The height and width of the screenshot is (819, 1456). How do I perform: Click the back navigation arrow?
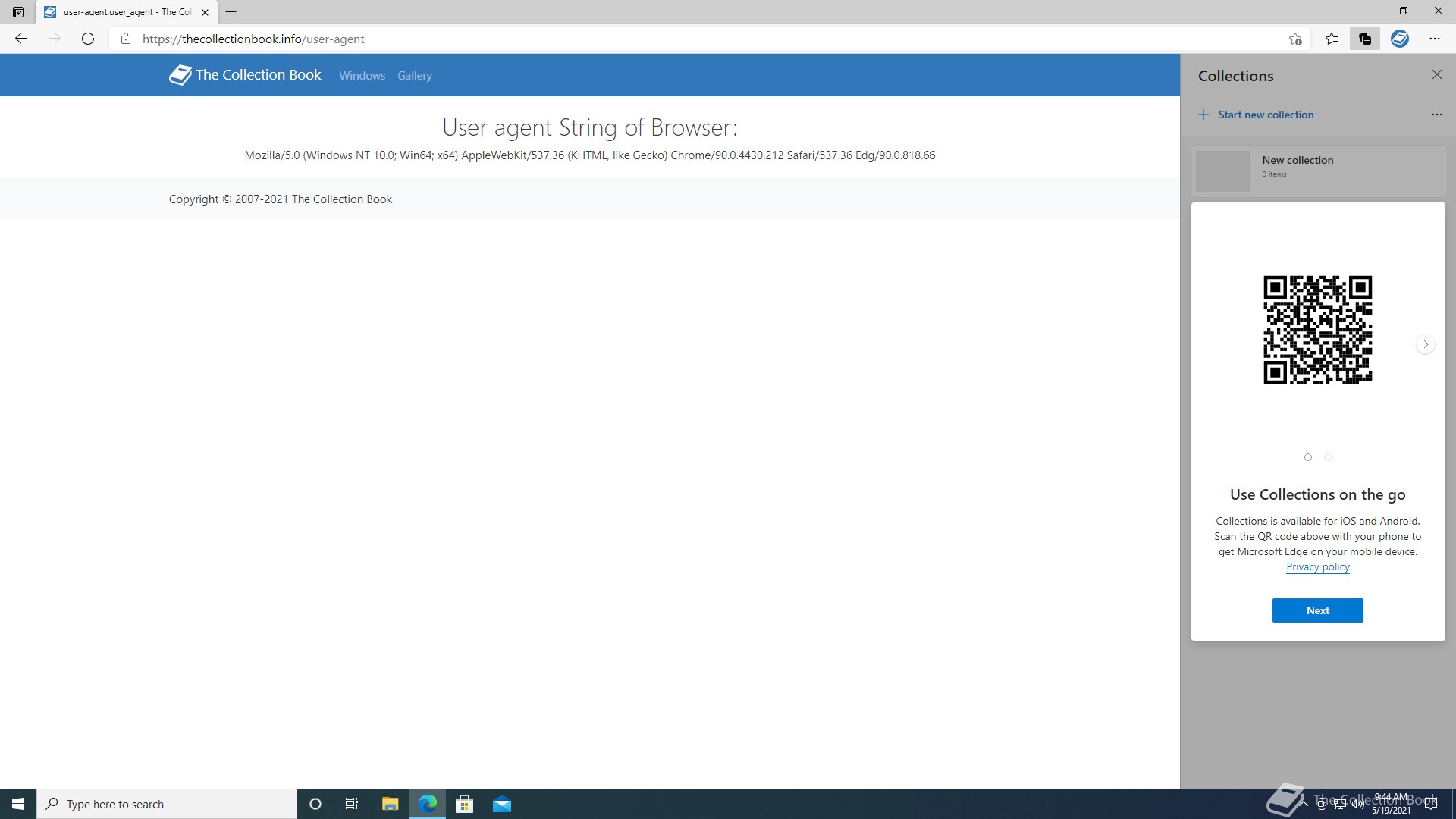[21, 39]
